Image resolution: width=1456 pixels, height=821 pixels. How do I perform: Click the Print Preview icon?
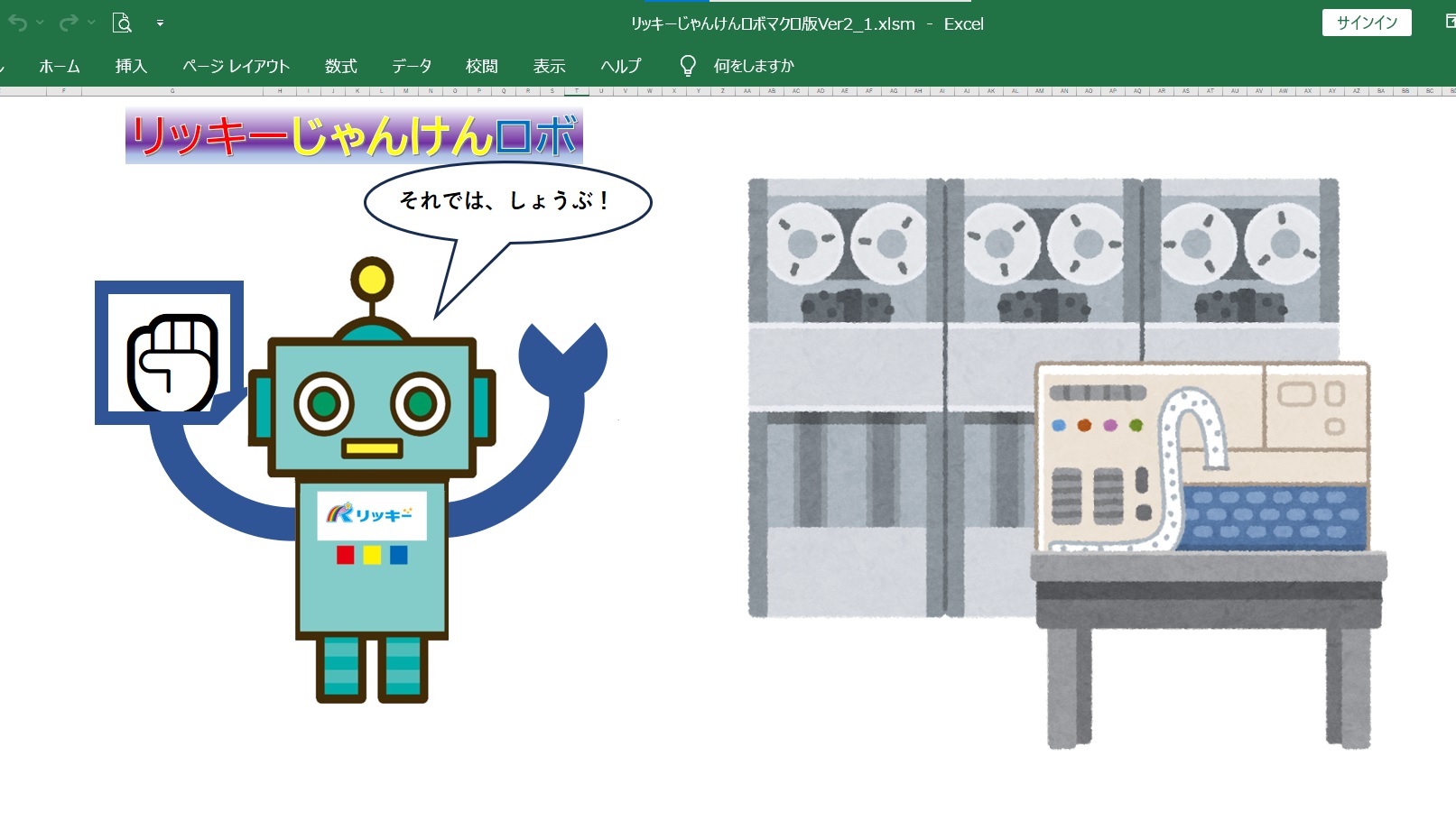[x=122, y=23]
